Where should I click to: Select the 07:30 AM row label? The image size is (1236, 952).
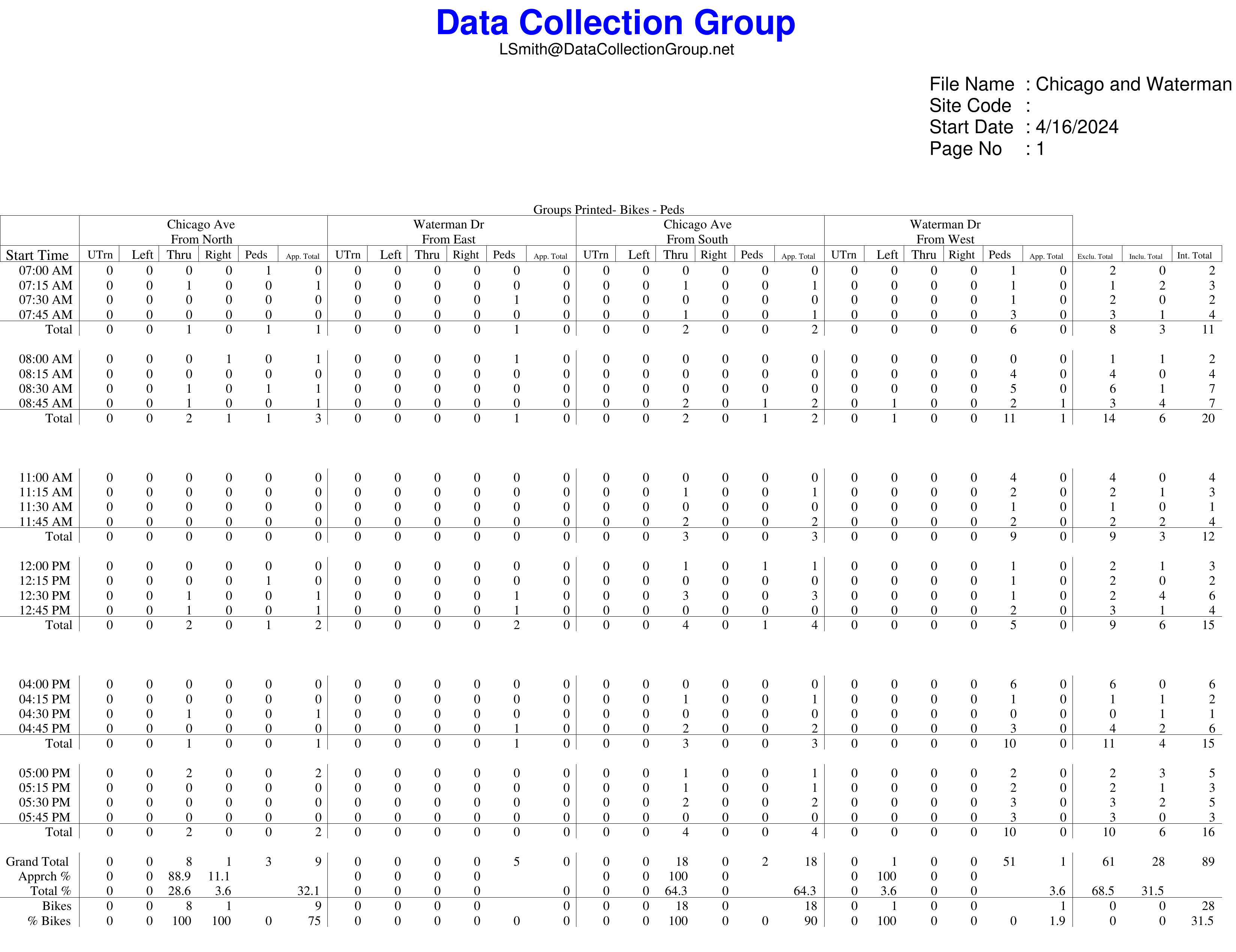[46, 300]
